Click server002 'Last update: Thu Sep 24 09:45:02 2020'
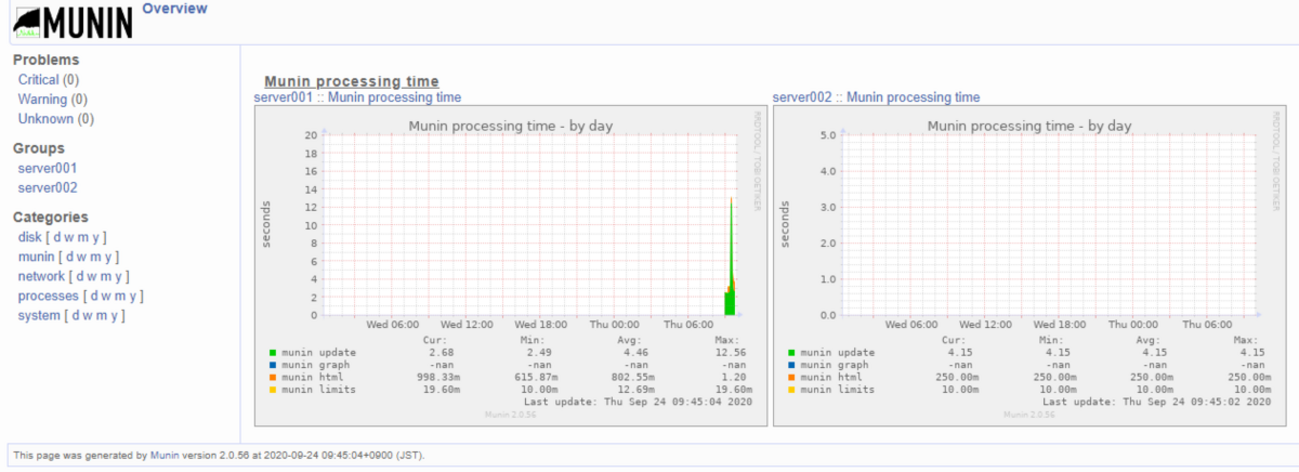 [1157, 402]
